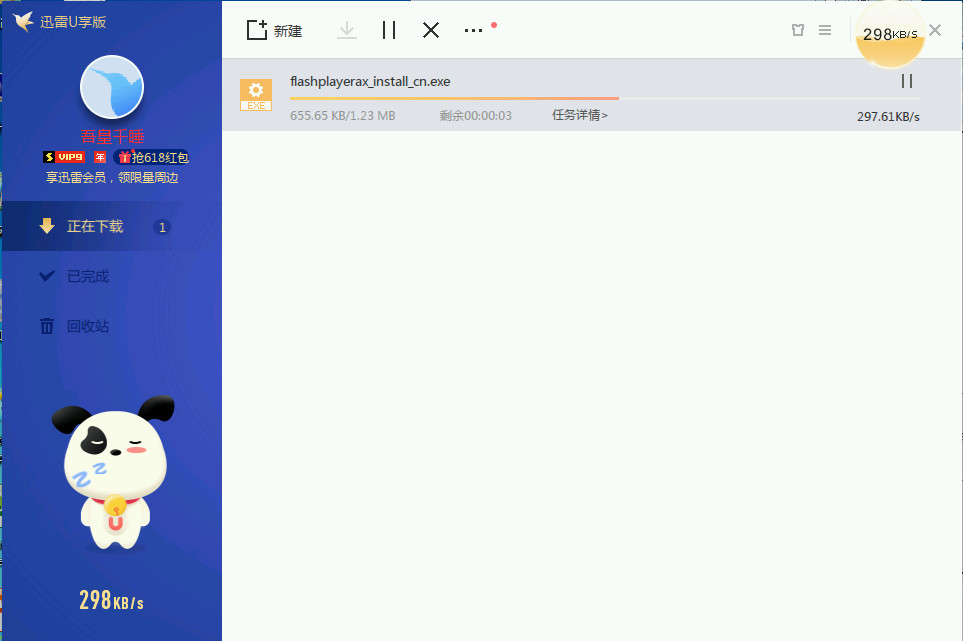Screen dimensions: 963x641
Task: Open the 回收站 recycle bin tab
Action: 87,326
